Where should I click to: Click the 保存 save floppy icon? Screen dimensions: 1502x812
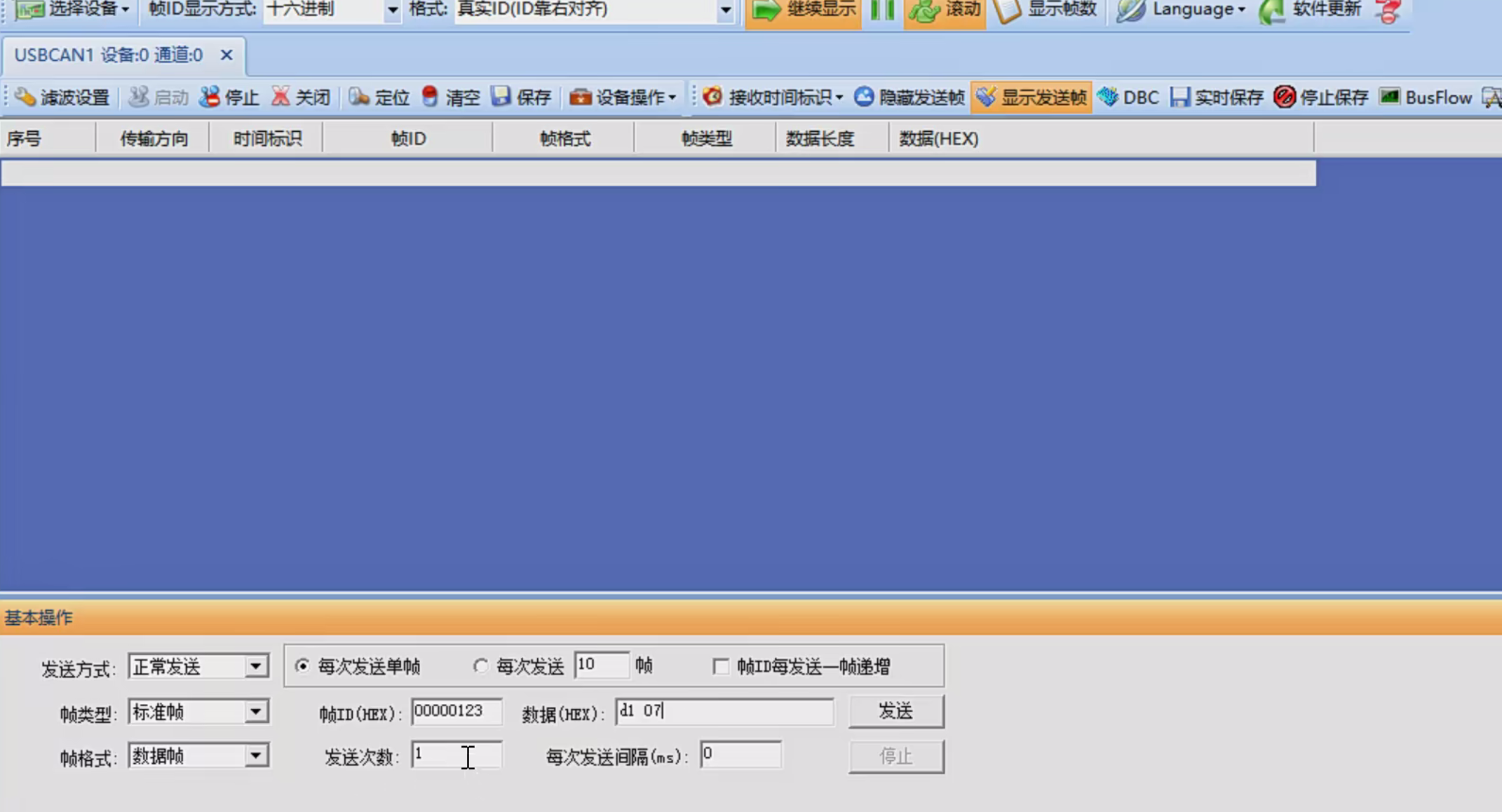[501, 97]
